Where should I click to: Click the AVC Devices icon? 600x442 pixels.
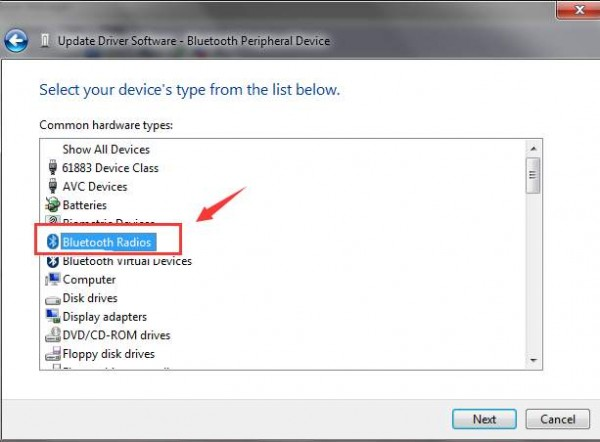(53, 186)
